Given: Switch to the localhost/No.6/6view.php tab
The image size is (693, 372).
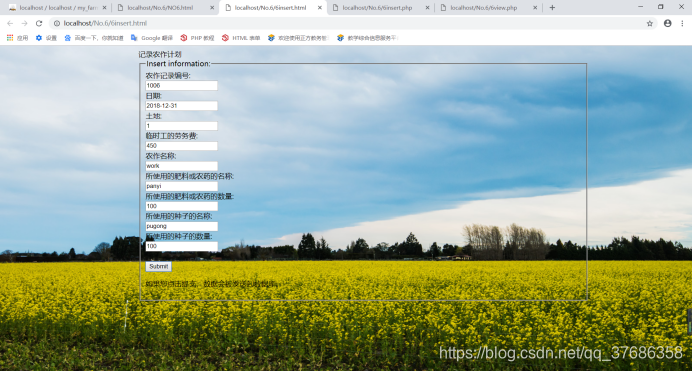Looking at the screenshot, I should [x=488, y=8].
